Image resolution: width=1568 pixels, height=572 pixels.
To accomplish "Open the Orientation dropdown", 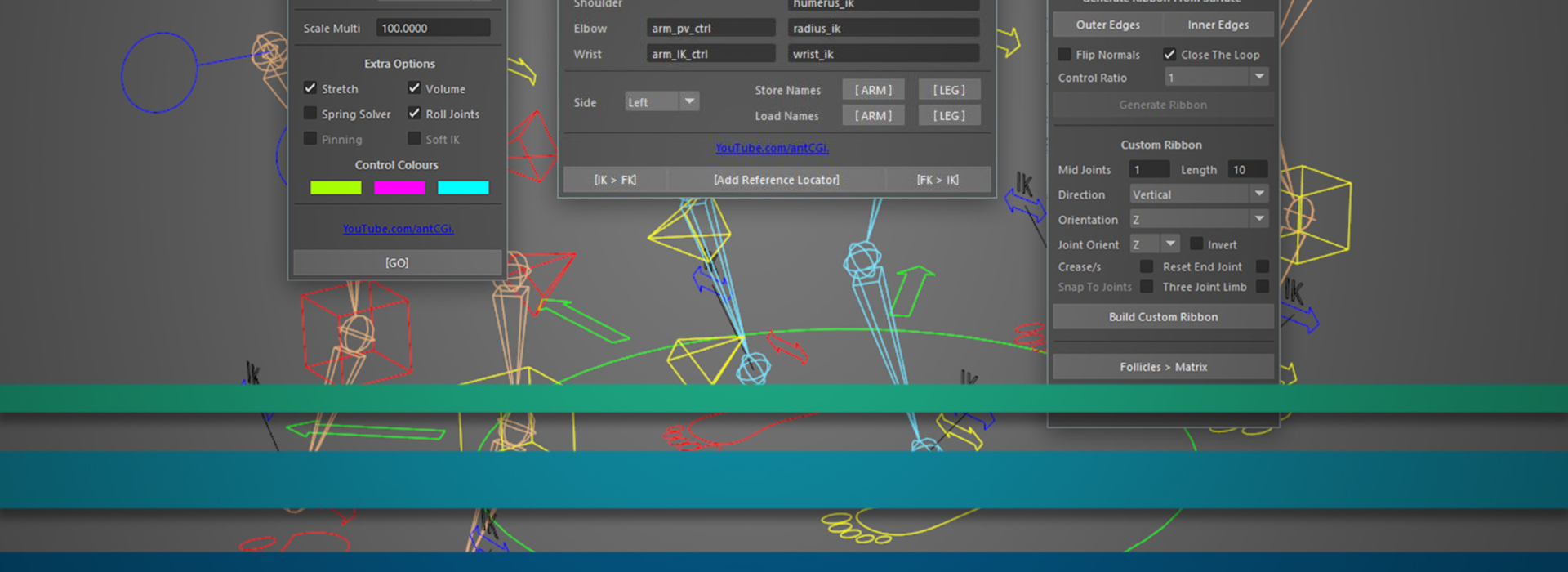I will tap(1199, 220).
